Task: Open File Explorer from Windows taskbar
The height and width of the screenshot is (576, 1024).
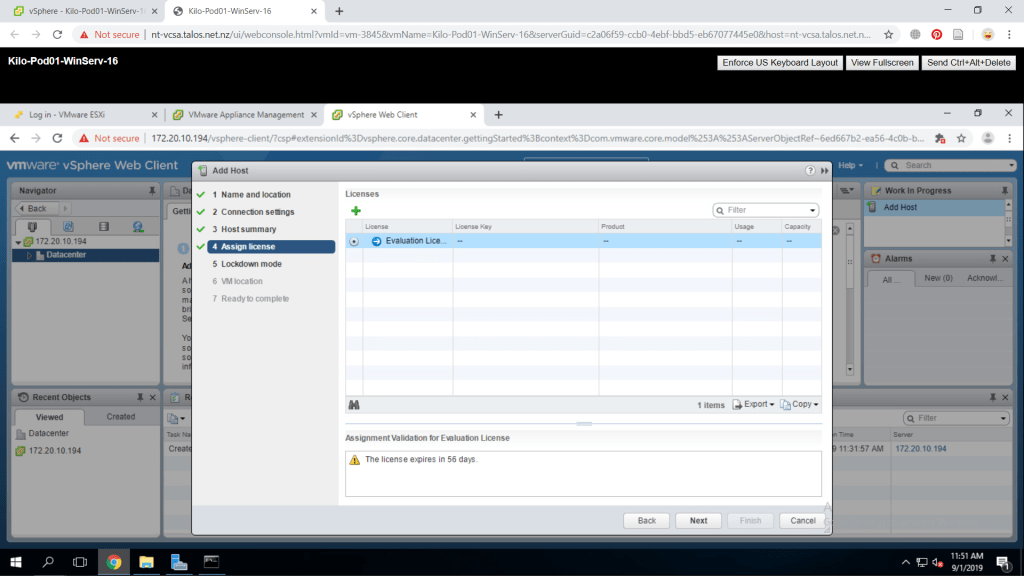Action: click(x=146, y=562)
